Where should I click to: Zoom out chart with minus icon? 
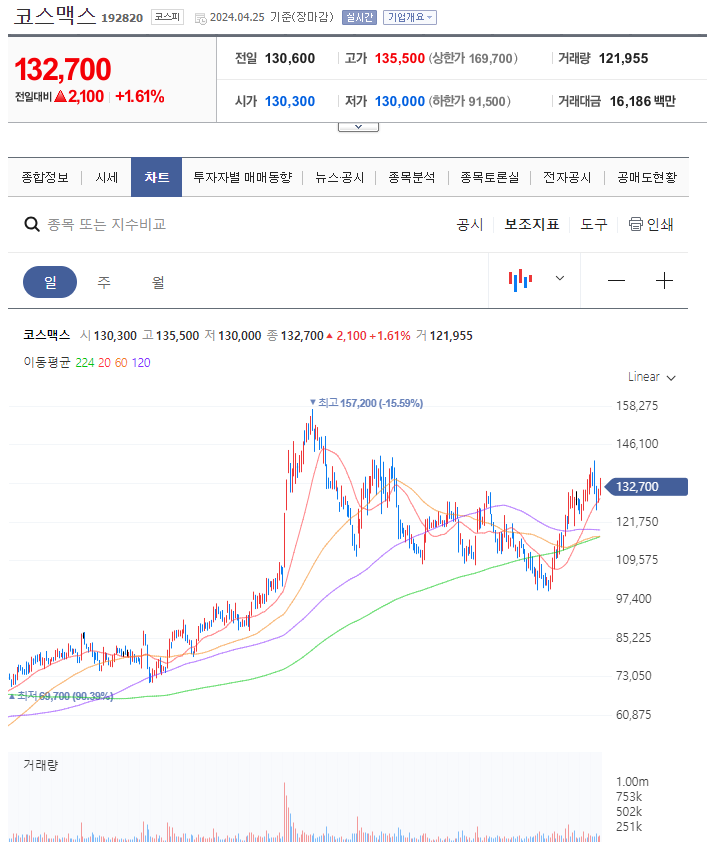coord(616,280)
